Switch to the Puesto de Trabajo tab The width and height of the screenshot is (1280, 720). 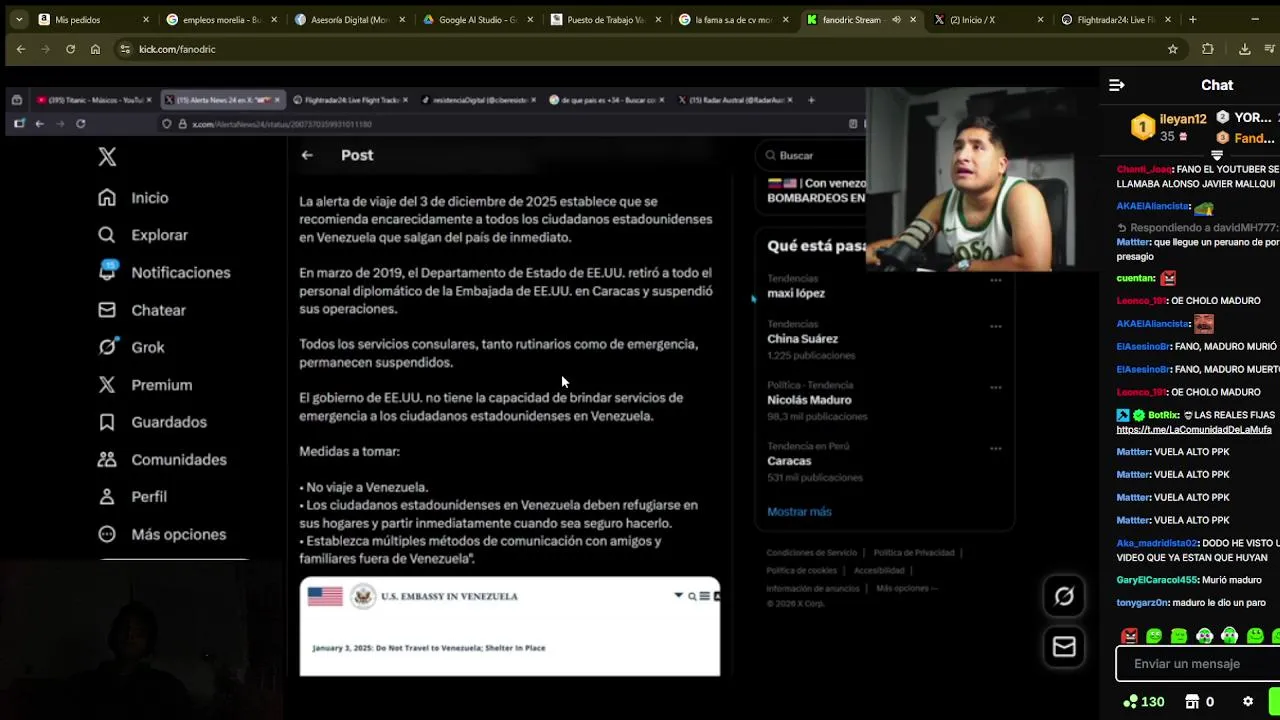[x=605, y=19]
